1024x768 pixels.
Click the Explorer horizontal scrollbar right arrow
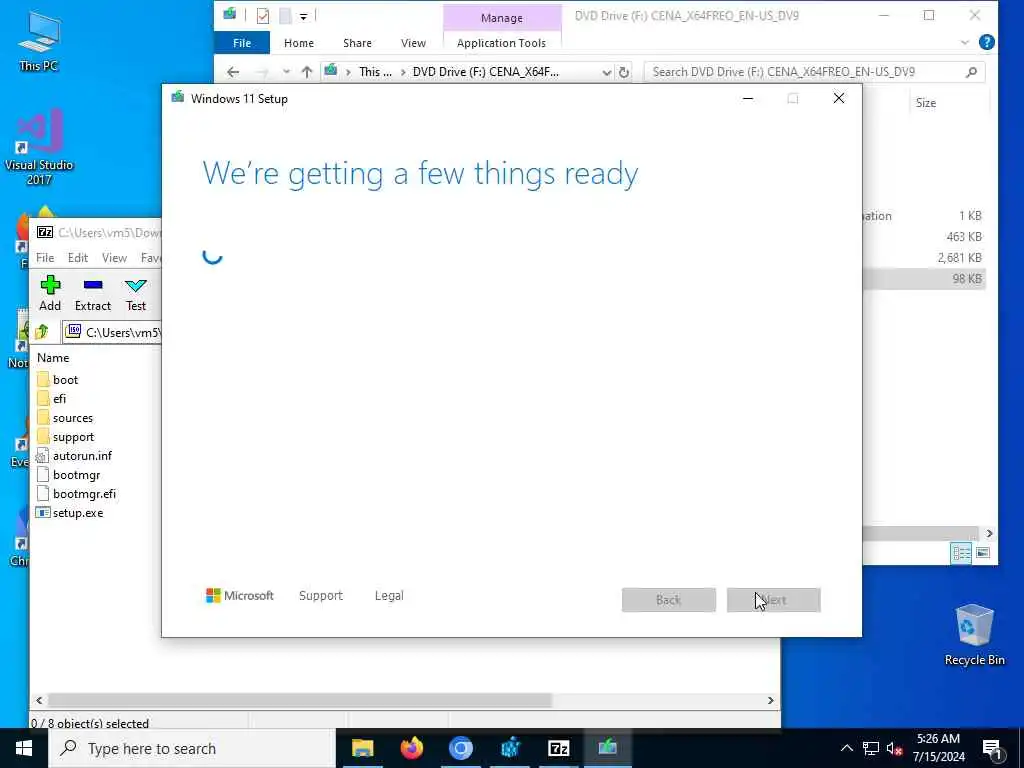[989, 534]
